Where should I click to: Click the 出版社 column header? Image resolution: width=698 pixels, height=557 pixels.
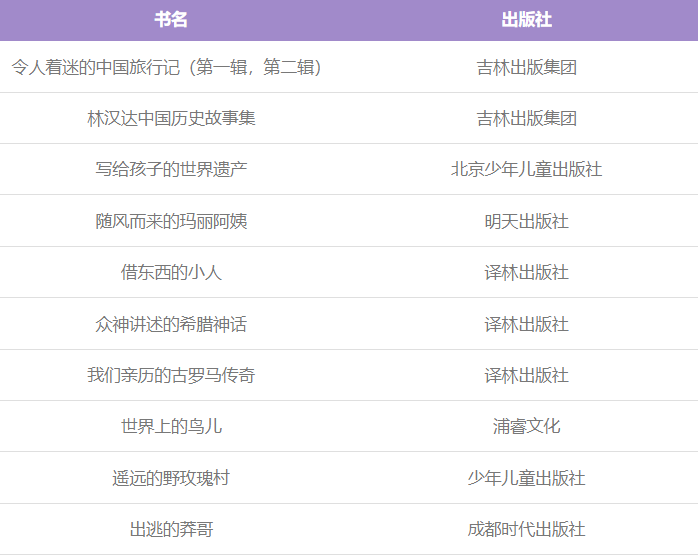[527, 20]
